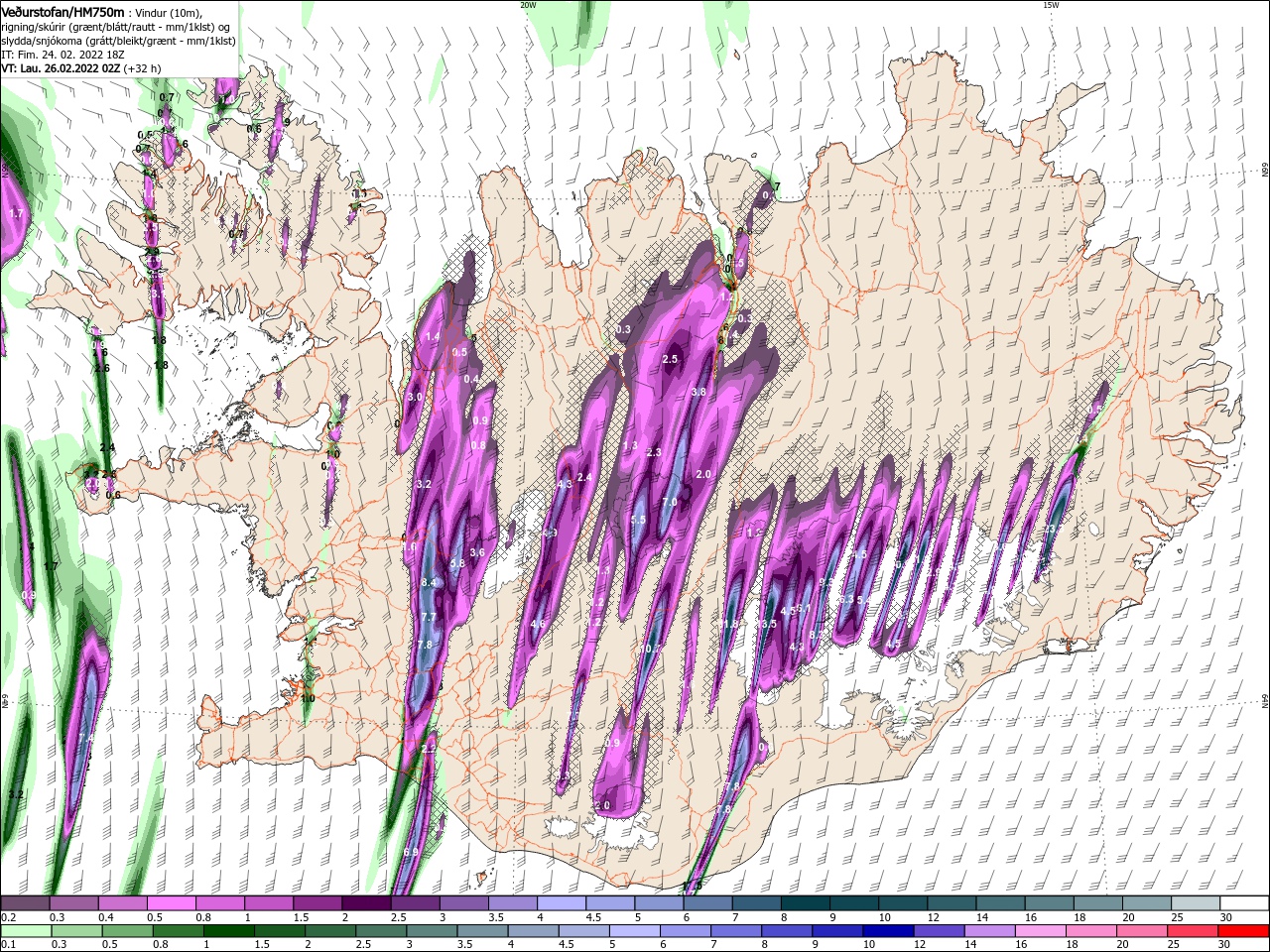
Task: Pick the darkest purple 2–2.5 snow legend swatch
Action: click(366, 903)
